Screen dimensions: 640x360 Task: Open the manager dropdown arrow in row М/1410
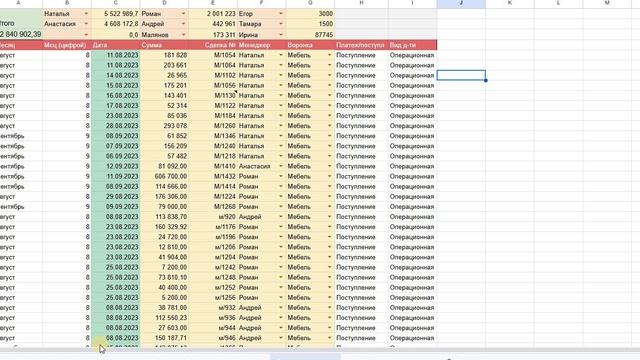click(281, 167)
